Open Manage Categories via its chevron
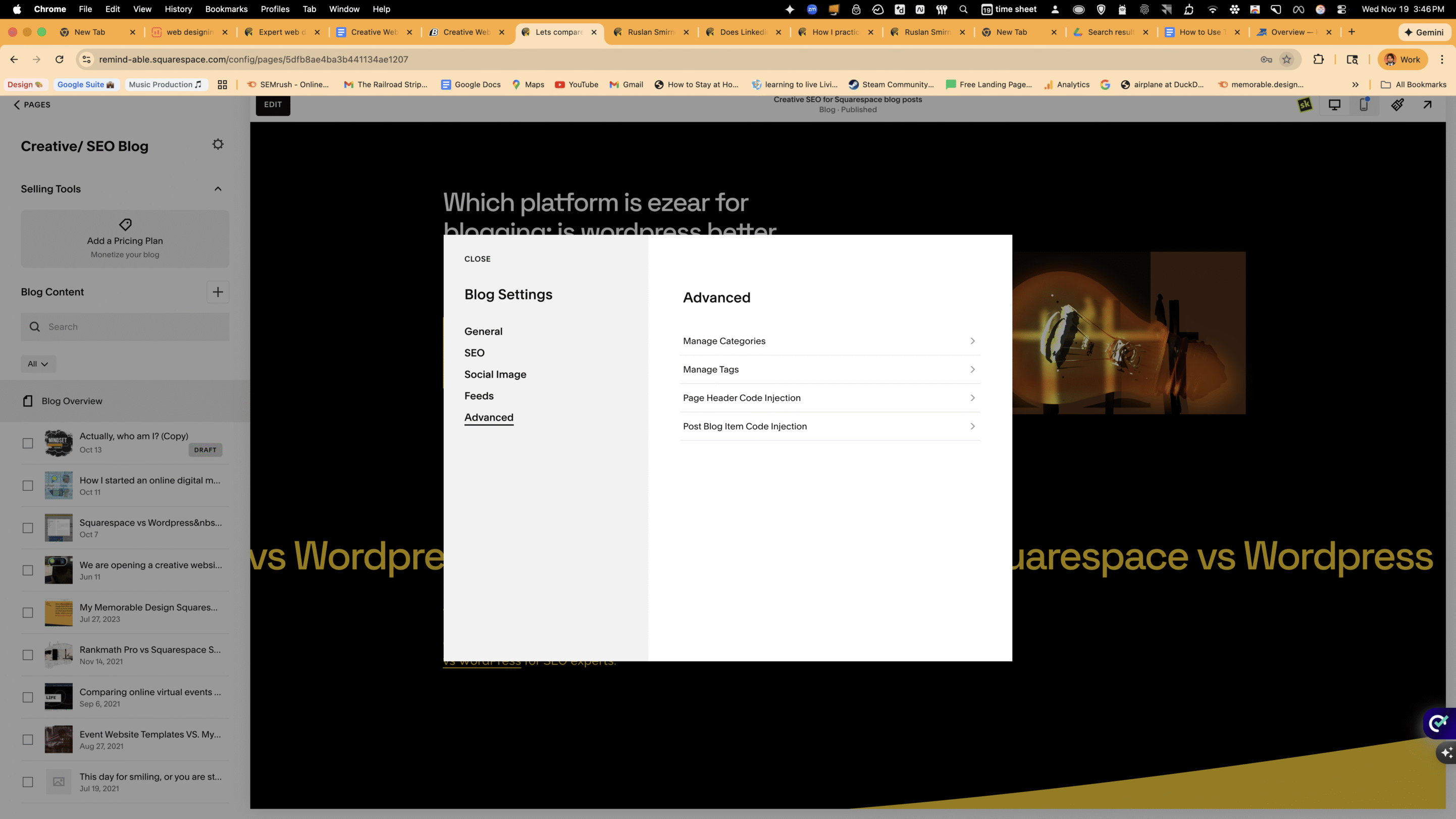 (973, 341)
